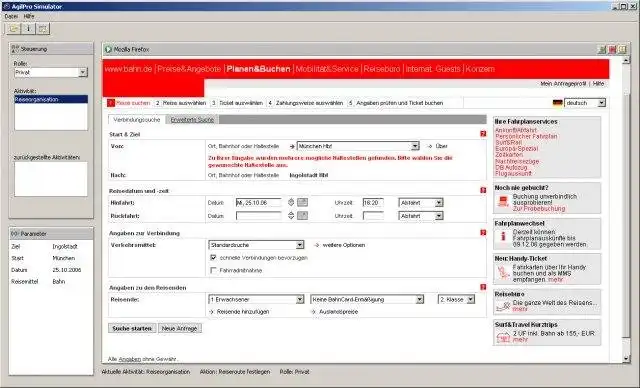Open Keine BahnCard-Ermäßigung dropdown

[x=419, y=299]
